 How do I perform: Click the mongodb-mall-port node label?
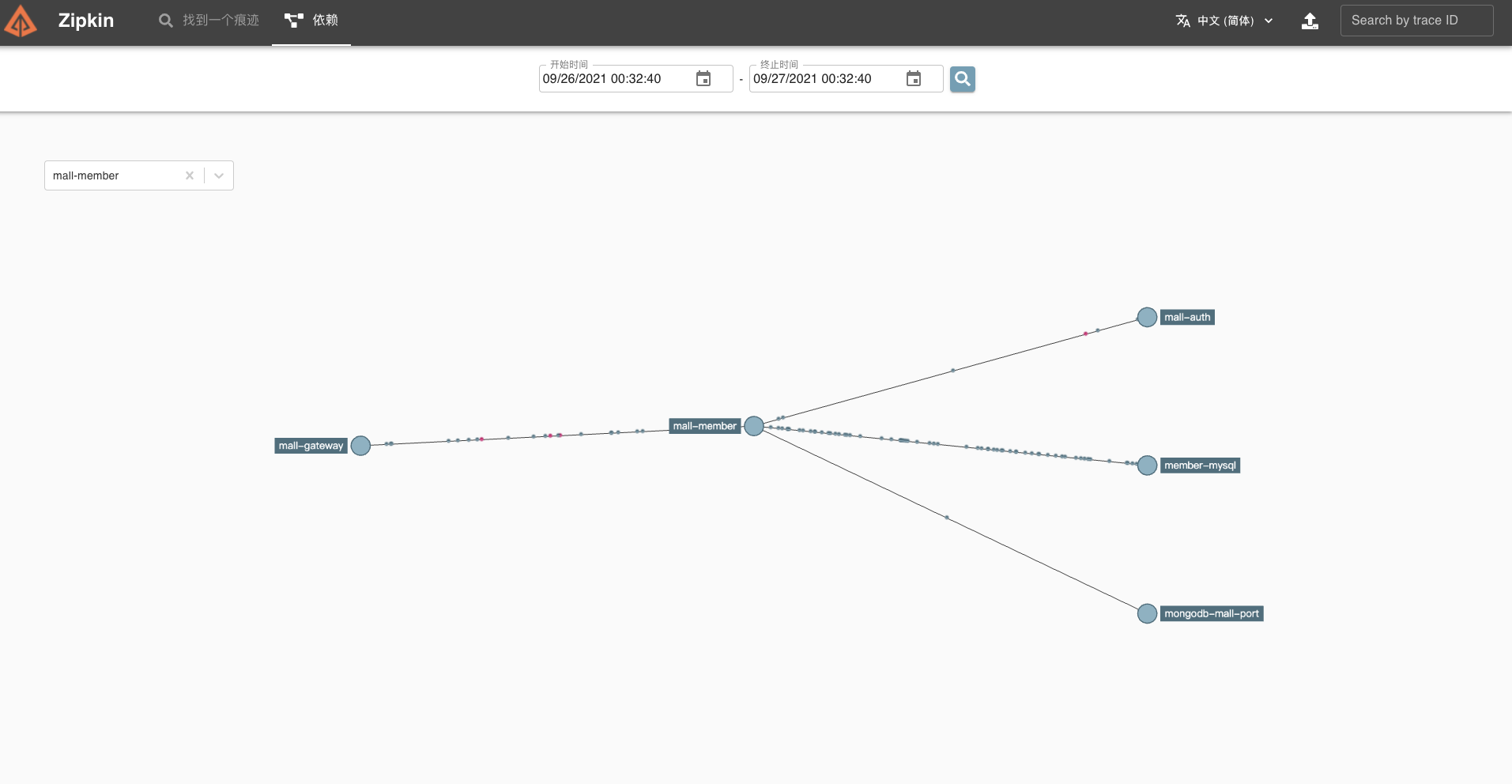pos(1212,613)
